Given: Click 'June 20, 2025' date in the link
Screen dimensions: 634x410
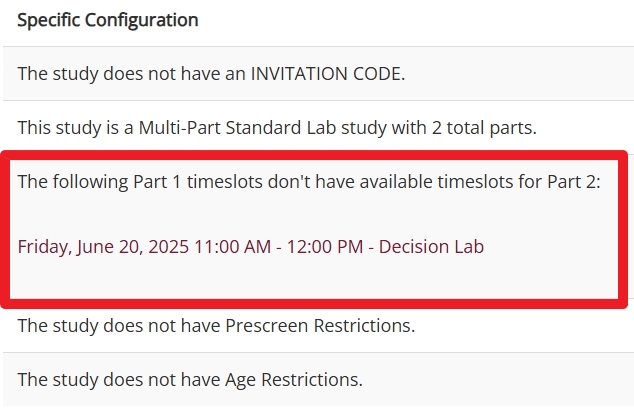Looking at the screenshot, I should pyautogui.click(x=133, y=247).
